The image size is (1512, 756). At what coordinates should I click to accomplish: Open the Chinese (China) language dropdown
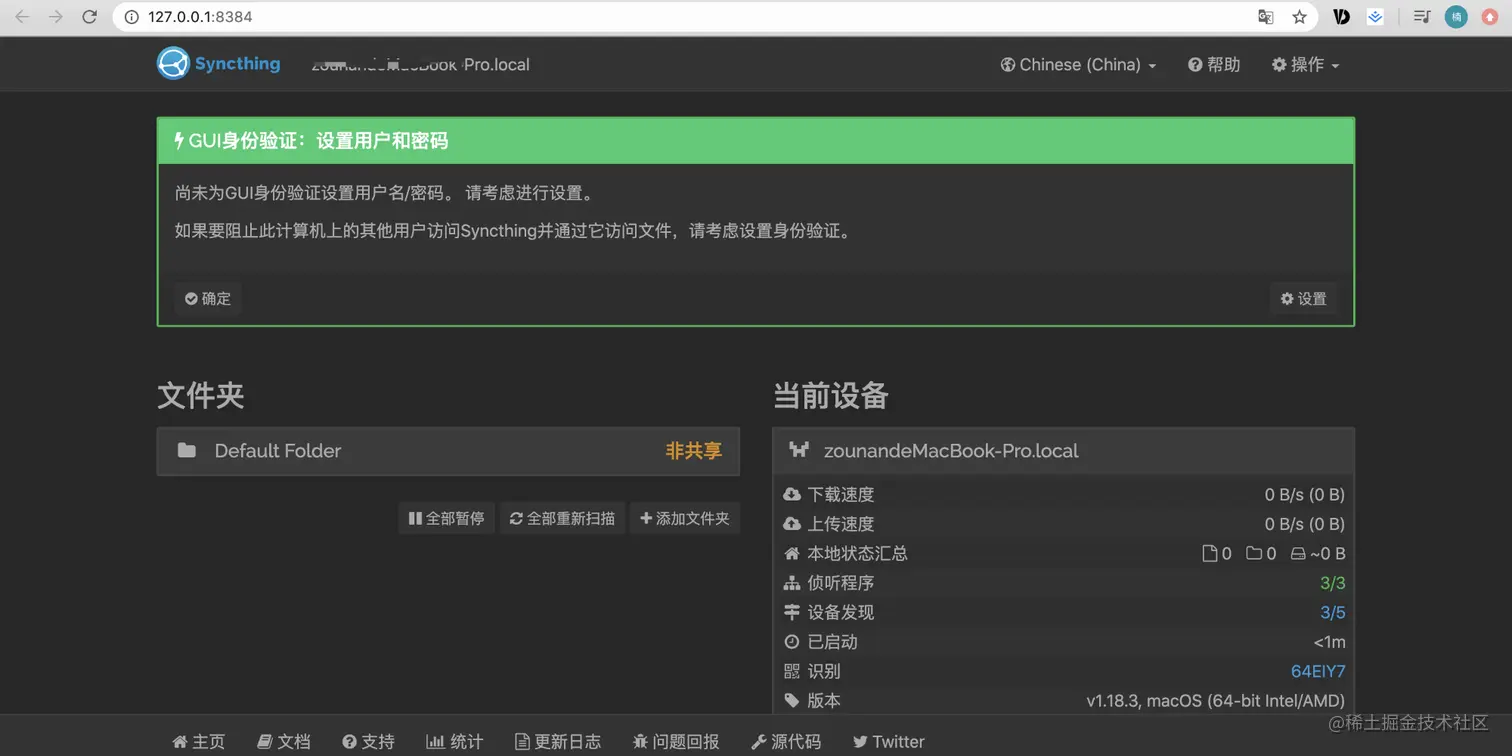pyautogui.click(x=1078, y=64)
